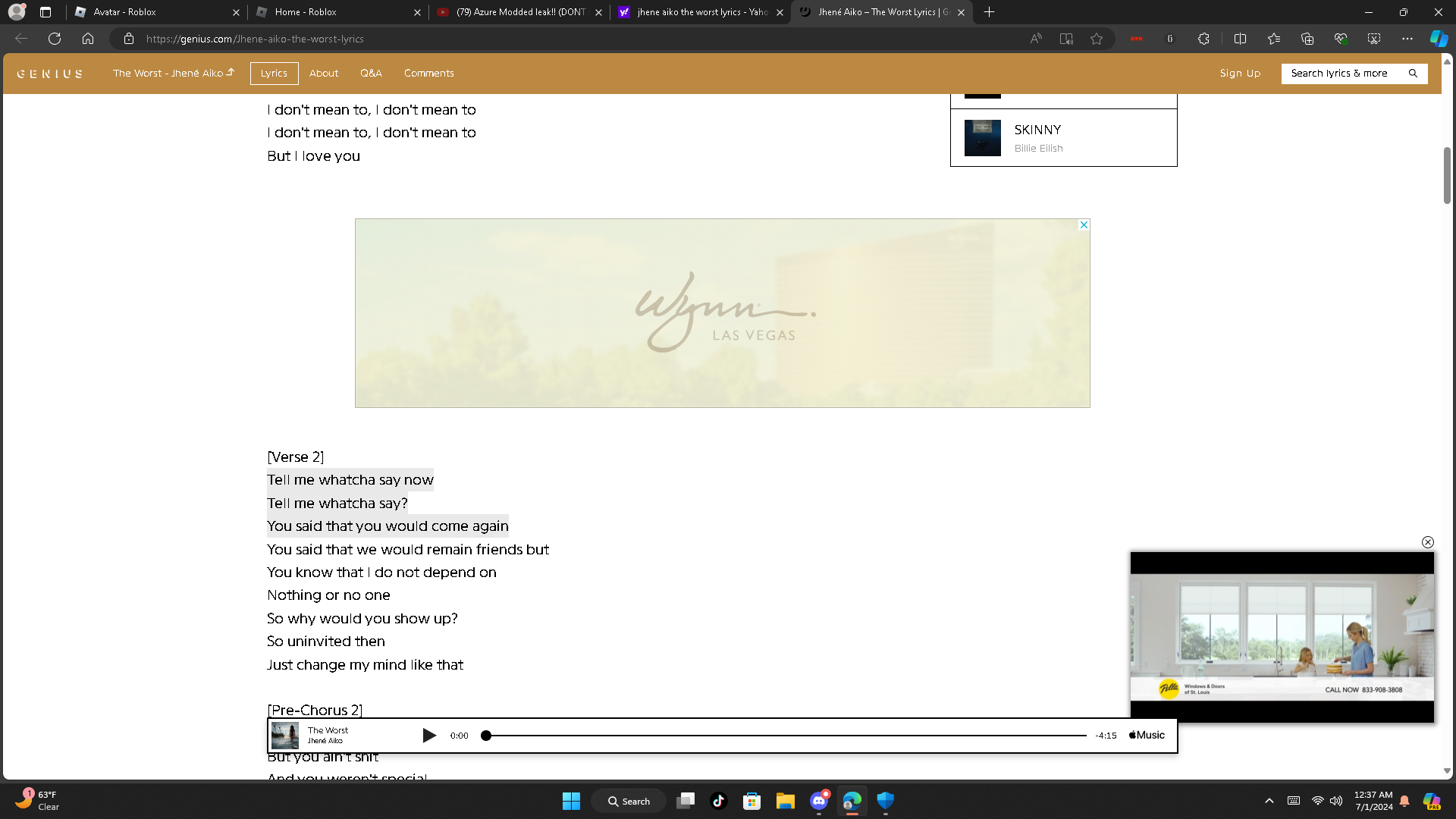Switch to the Home - Roblox tab
1456x819 pixels.
[338, 12]
